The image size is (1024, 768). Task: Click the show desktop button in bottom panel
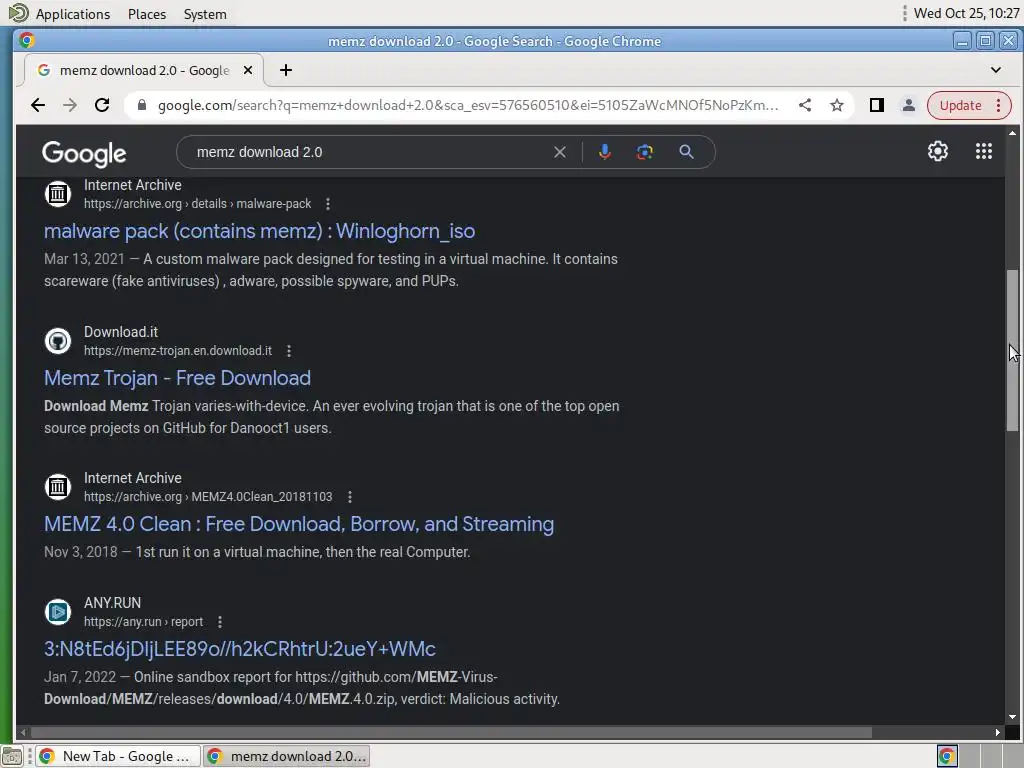pos(12,757)
